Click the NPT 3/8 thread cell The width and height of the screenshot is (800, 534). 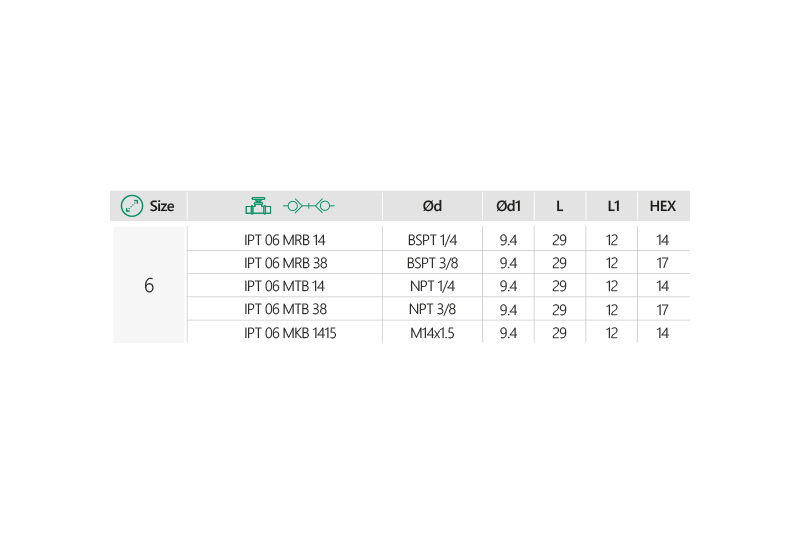tap(432, 309)
